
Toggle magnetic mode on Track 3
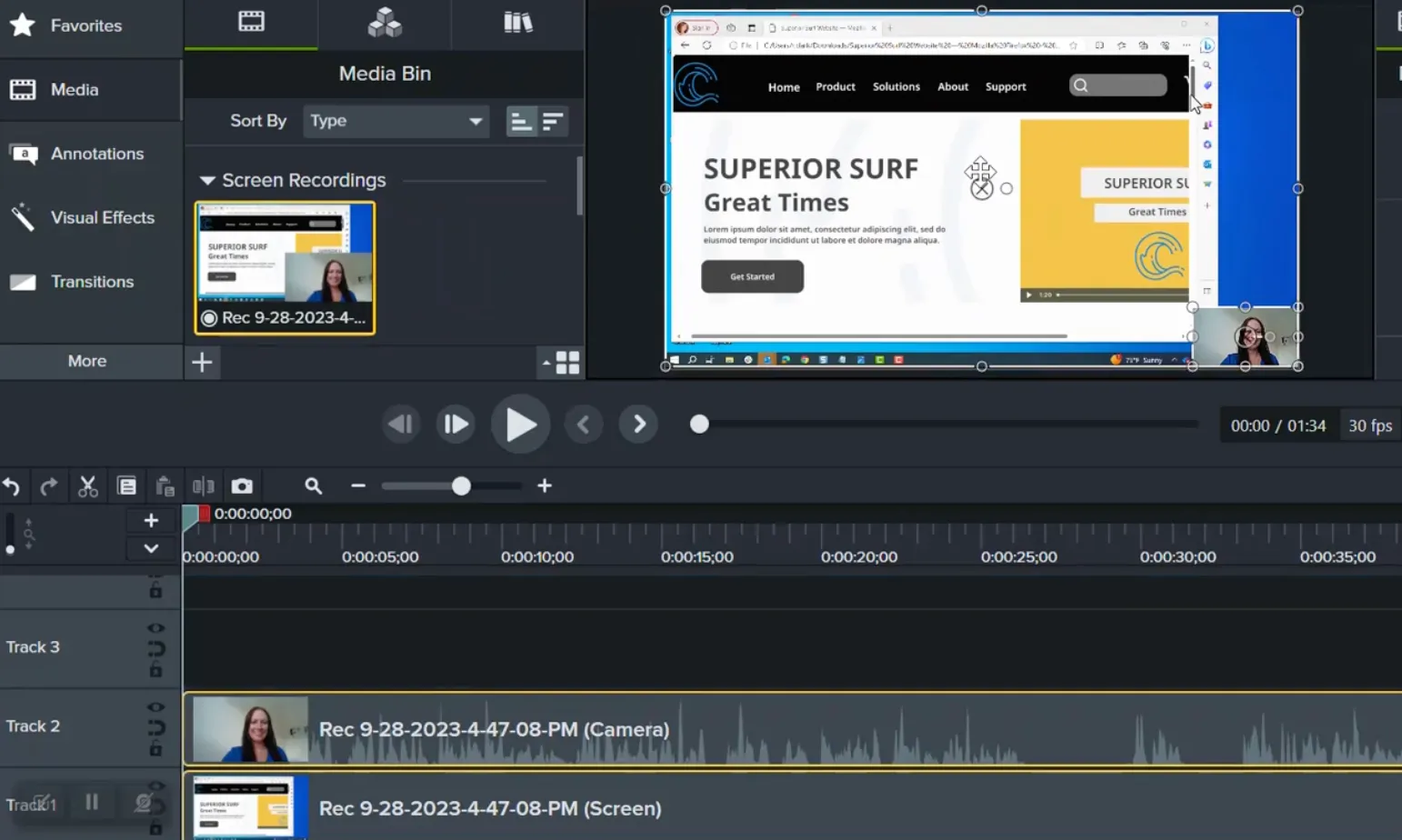click(156, 649)
